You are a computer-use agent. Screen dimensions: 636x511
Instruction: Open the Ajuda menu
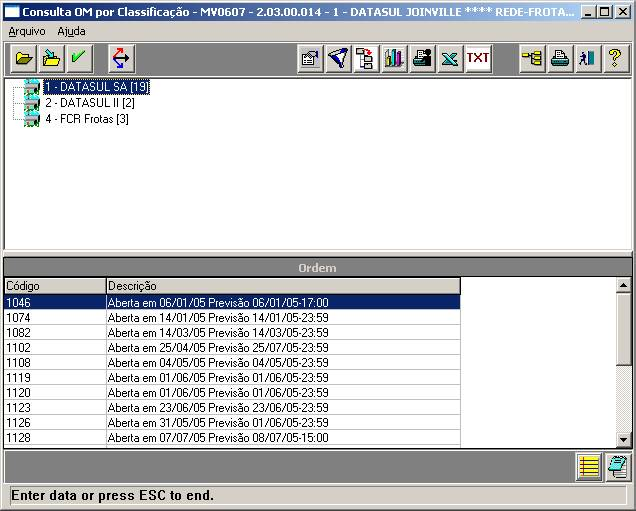click(x=71, y=31)
